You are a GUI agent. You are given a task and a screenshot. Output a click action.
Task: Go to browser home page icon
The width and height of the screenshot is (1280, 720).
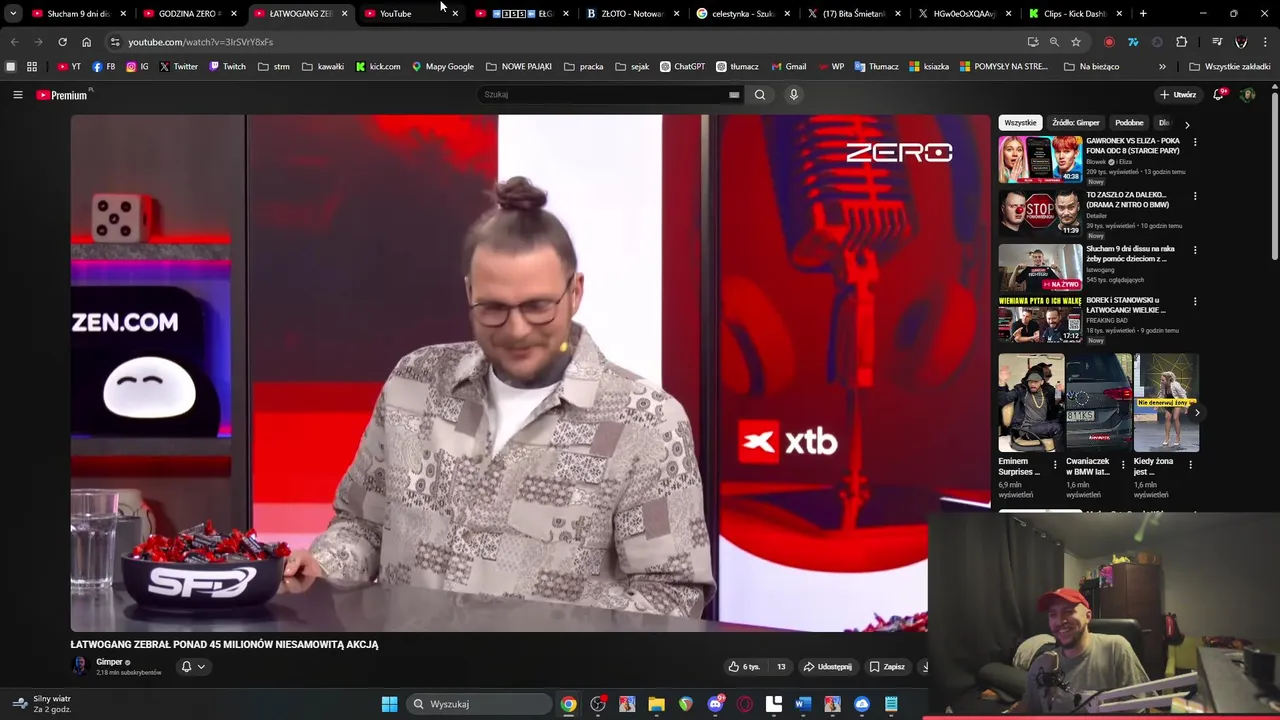[86, 42]
